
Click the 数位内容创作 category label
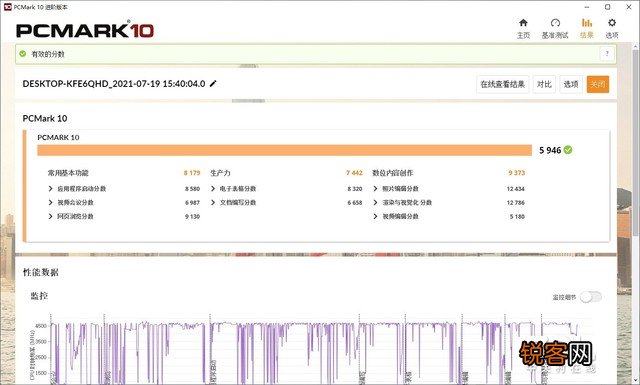(393, 173)
